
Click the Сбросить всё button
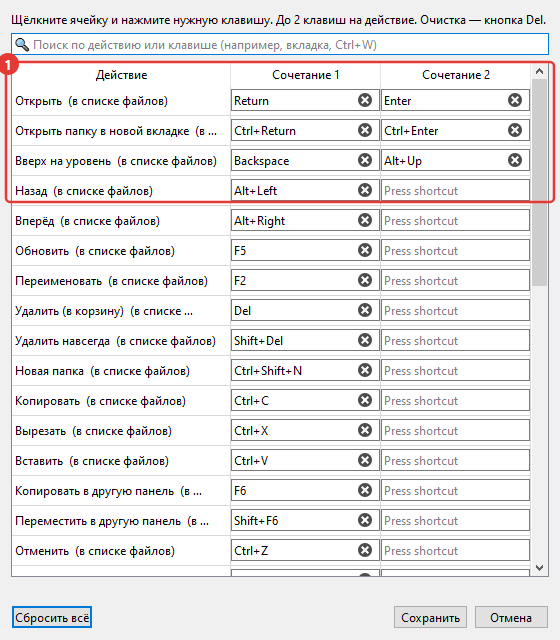tap(52, 617)
